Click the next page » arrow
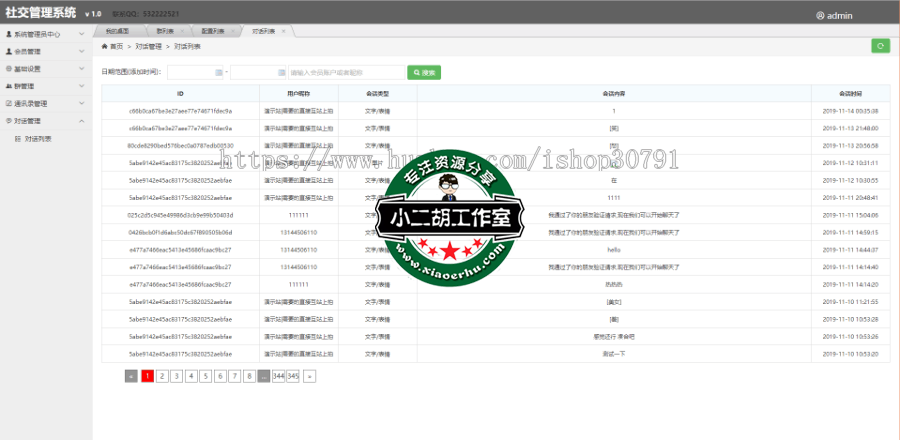This screenshot has height=440, width=900. [x=309, y=376]
